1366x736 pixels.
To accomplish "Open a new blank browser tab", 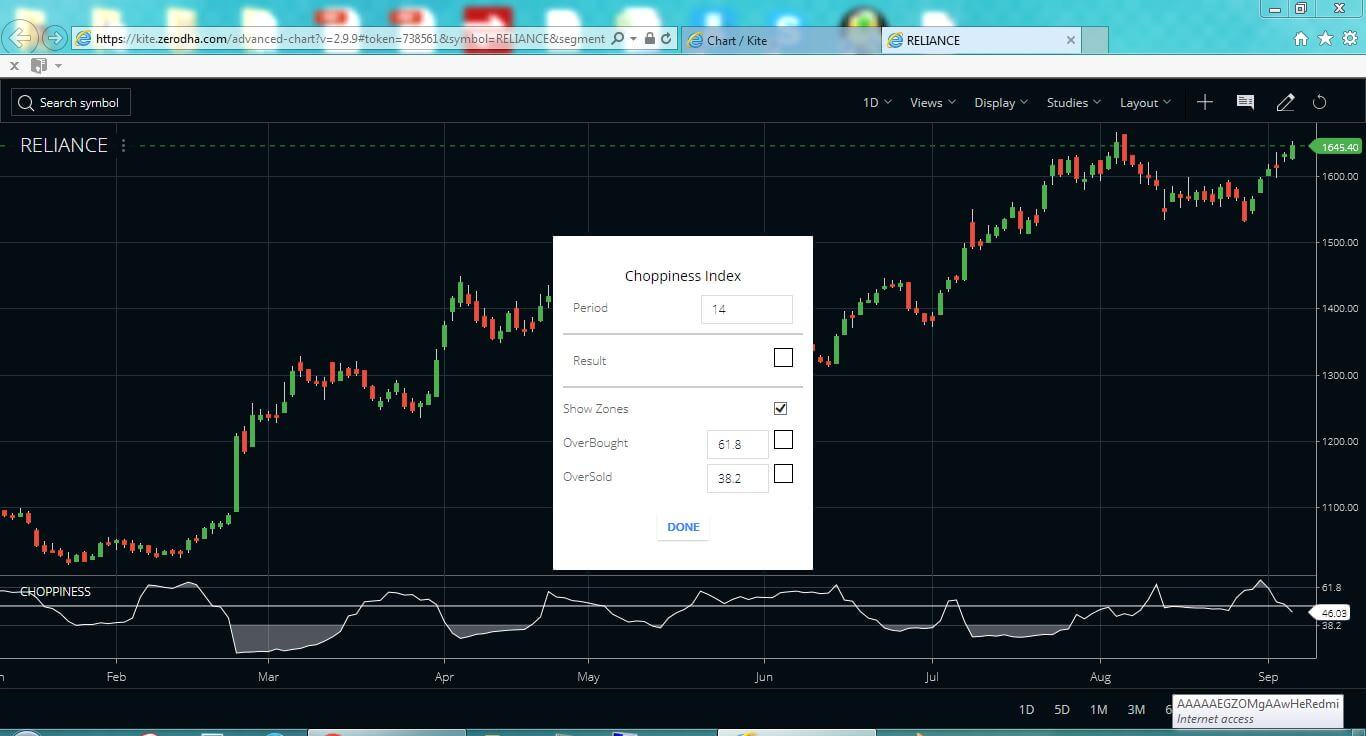I will [x=1095, y=40].
